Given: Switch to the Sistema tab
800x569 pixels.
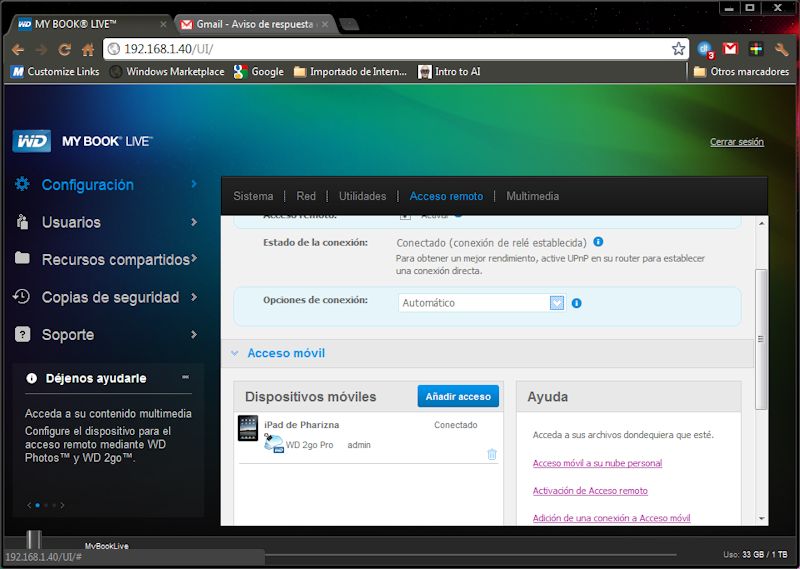Looking at the screenshot, I should click(253, 196).
